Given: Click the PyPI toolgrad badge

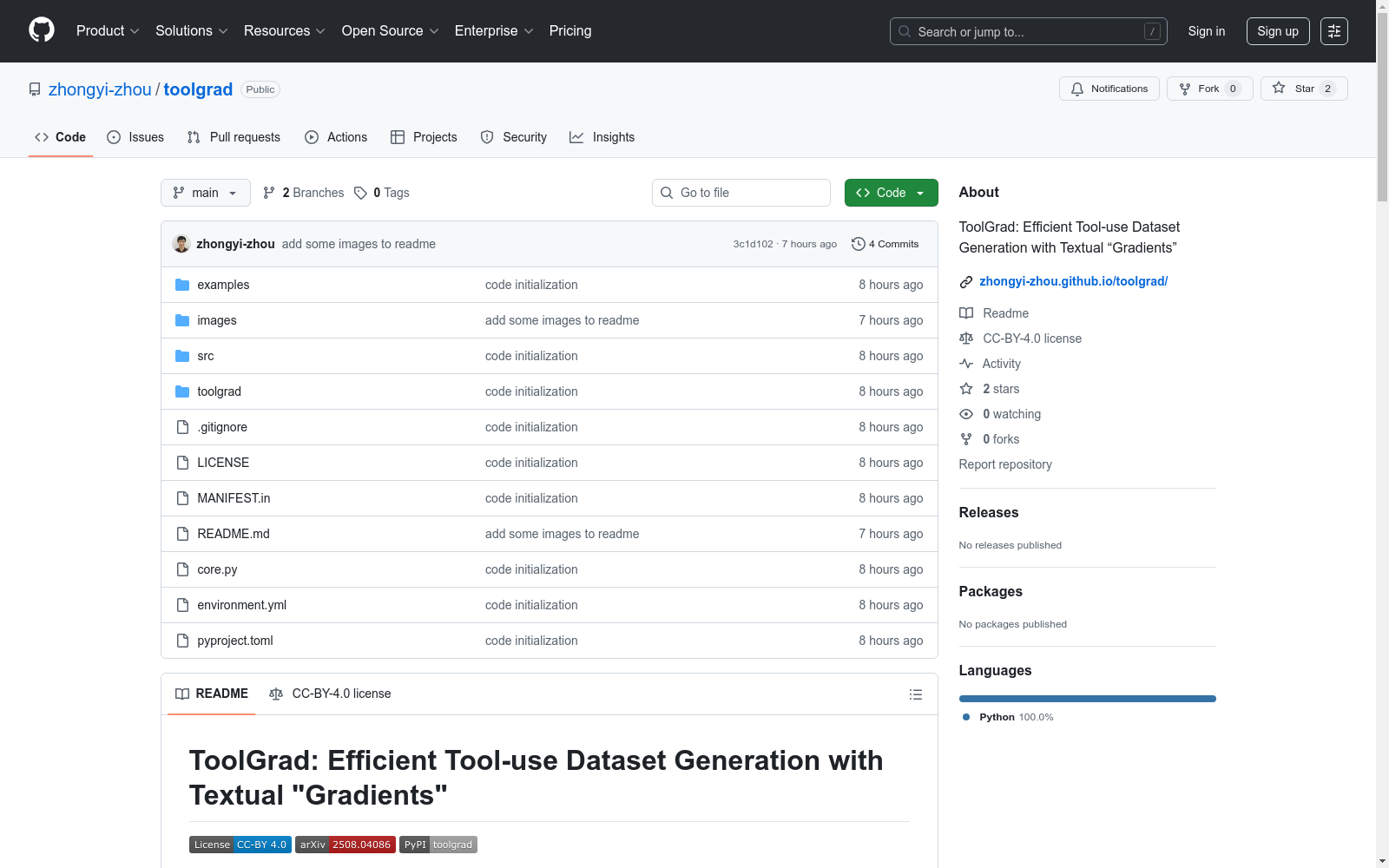Looking at the screenshot, I should tap(438, 845).
